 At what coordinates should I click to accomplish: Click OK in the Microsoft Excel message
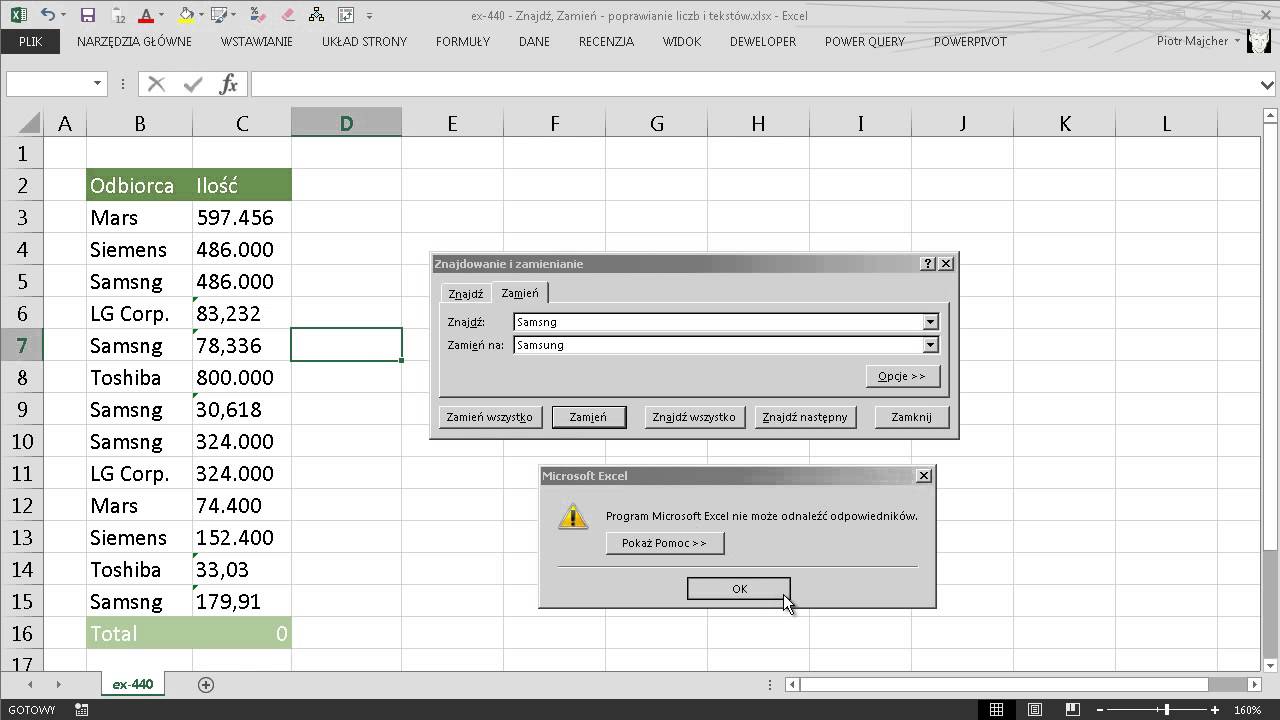coord(739,589)
